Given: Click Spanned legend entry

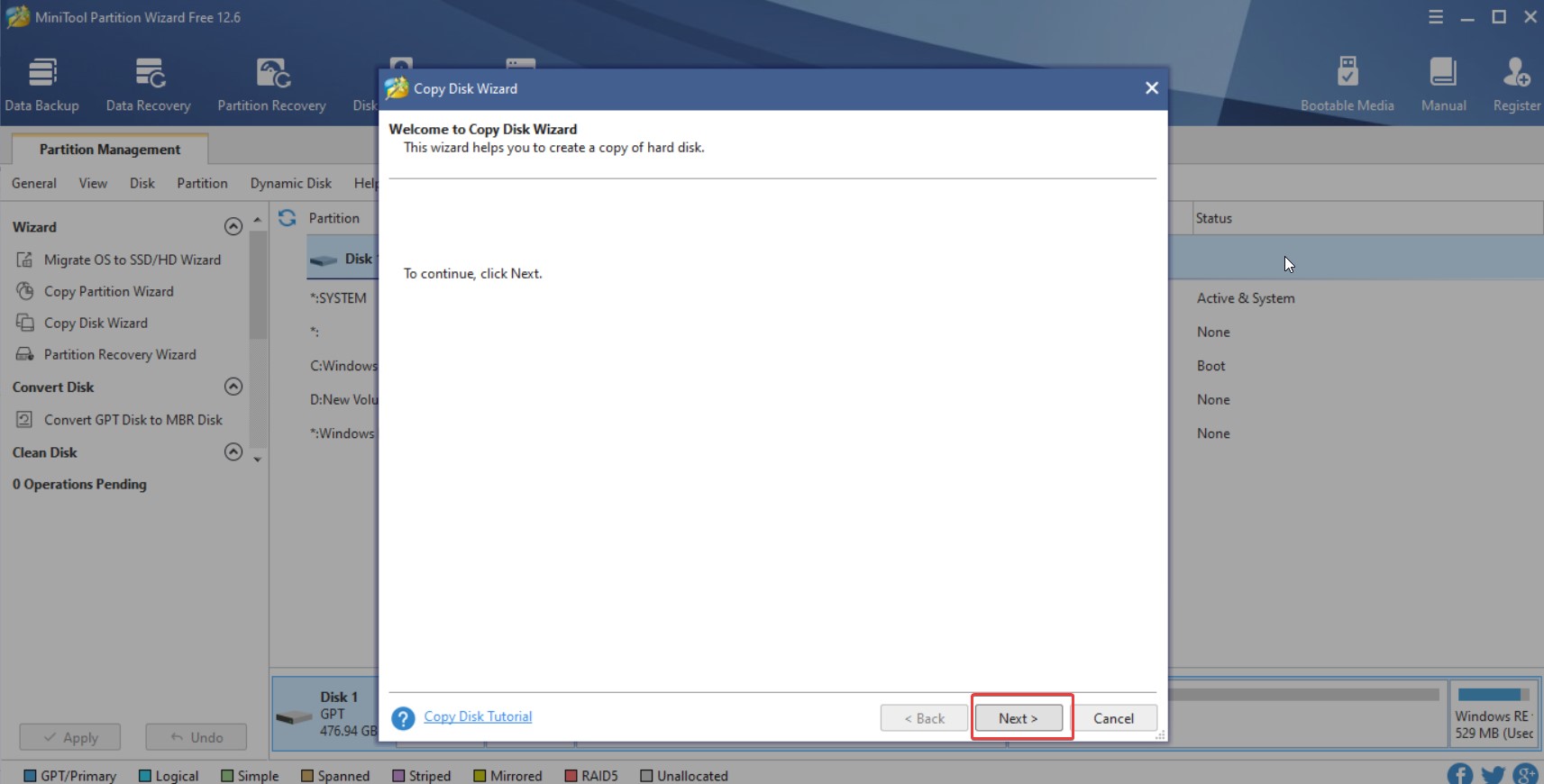Looking at the screenshot, I should click(x=335, y=776).
